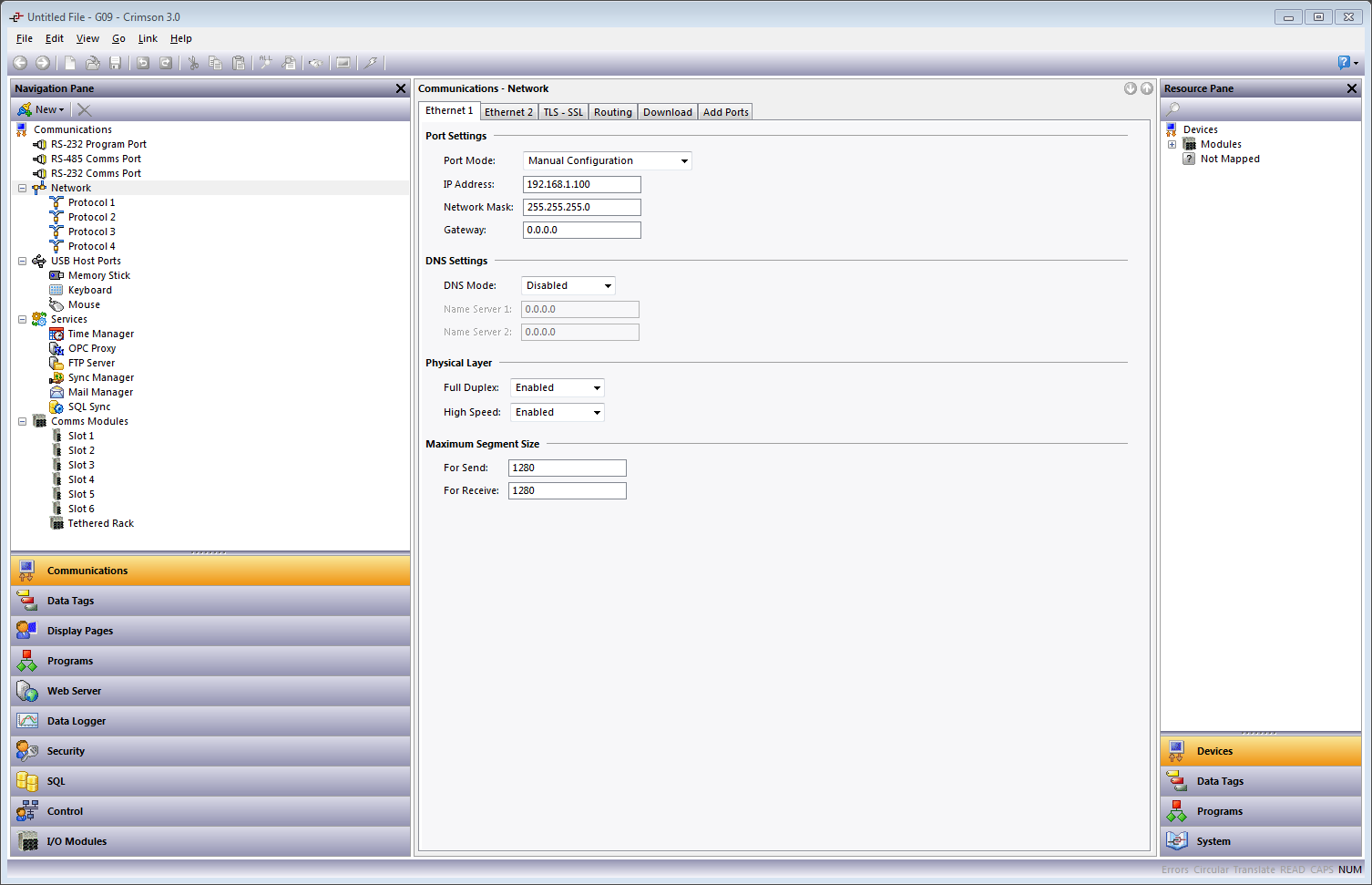Click the Back navigation arrow in toolbar

pos(19,63)
